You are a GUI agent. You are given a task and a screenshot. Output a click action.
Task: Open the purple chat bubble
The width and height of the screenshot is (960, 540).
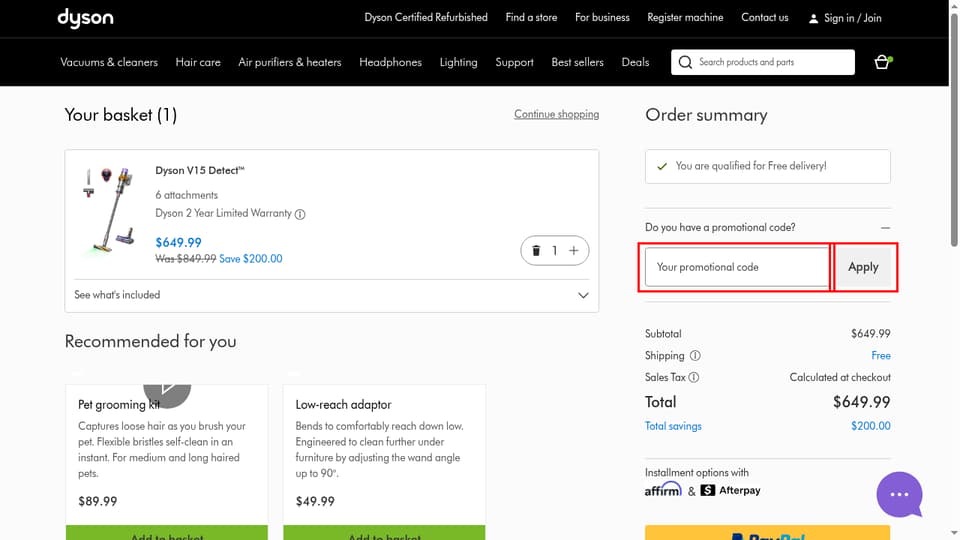[899, 494]
